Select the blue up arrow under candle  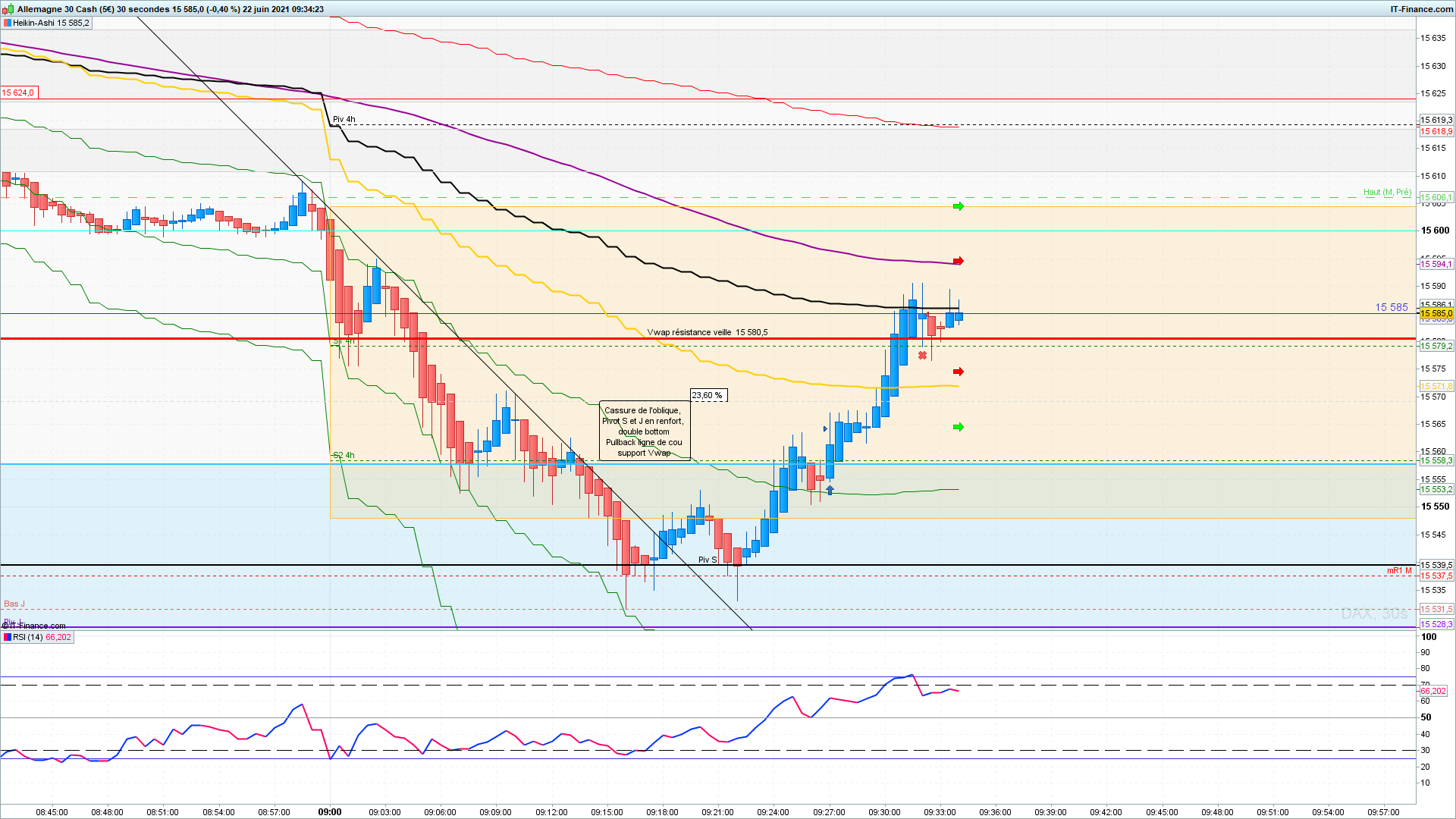830,491
